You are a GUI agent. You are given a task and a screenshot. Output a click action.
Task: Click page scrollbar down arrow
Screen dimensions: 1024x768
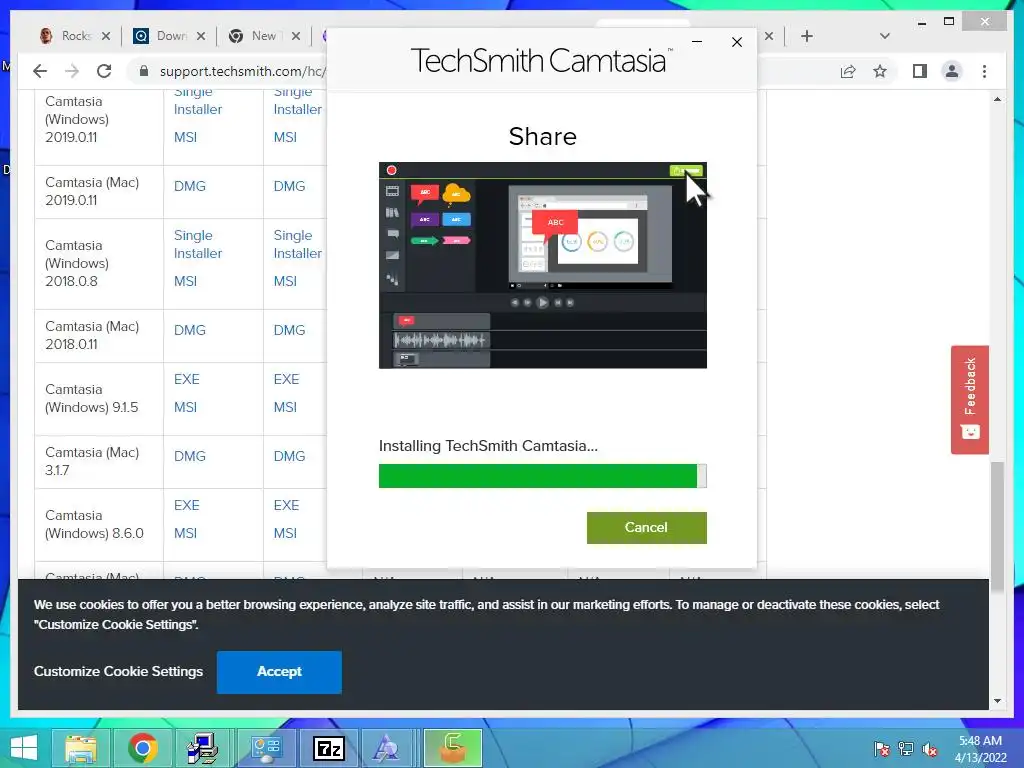(997, 701)
